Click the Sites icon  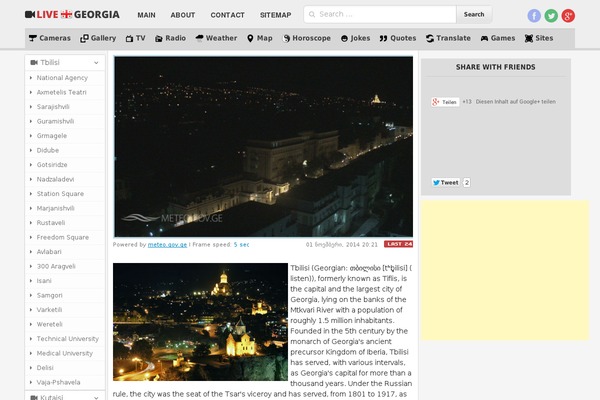click(x=529, y=38)
